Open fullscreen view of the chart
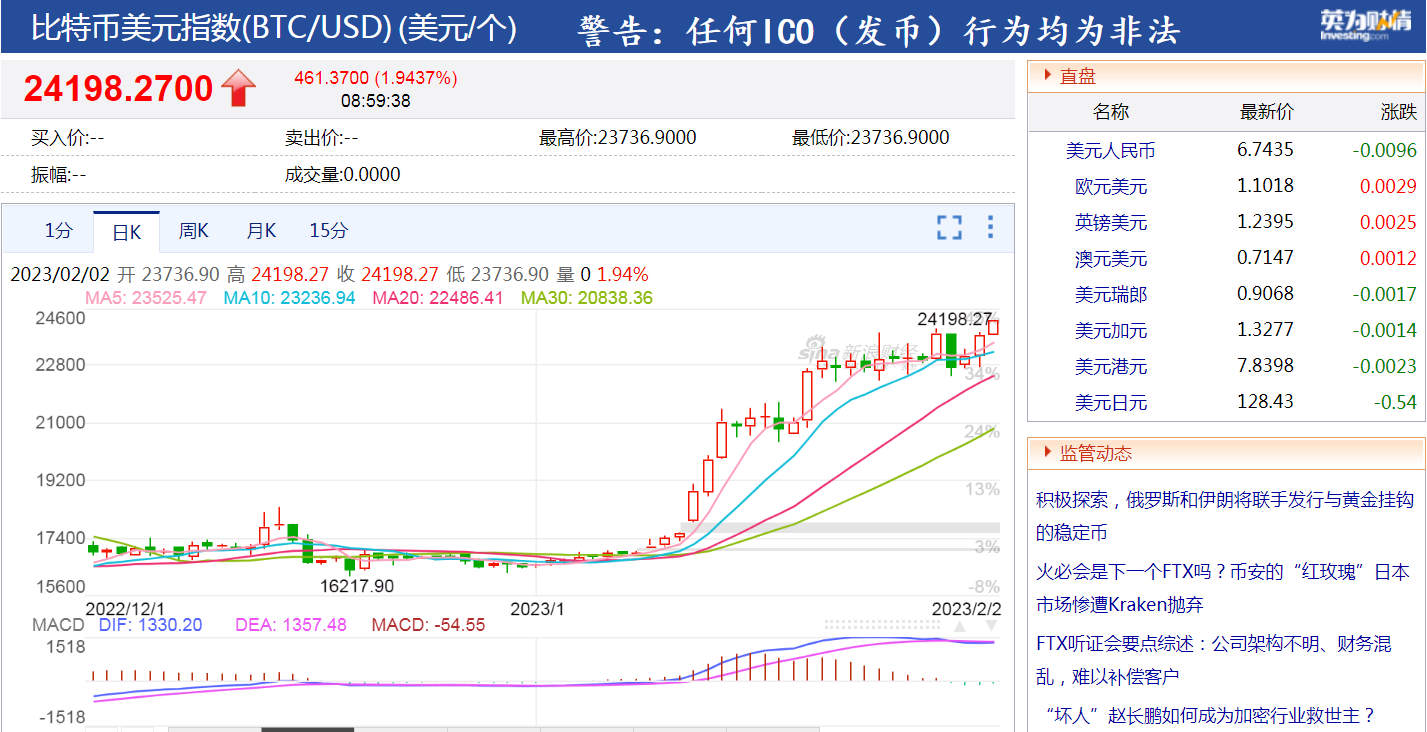This screenshot has width=1427, height=732. tap(949, 228)
